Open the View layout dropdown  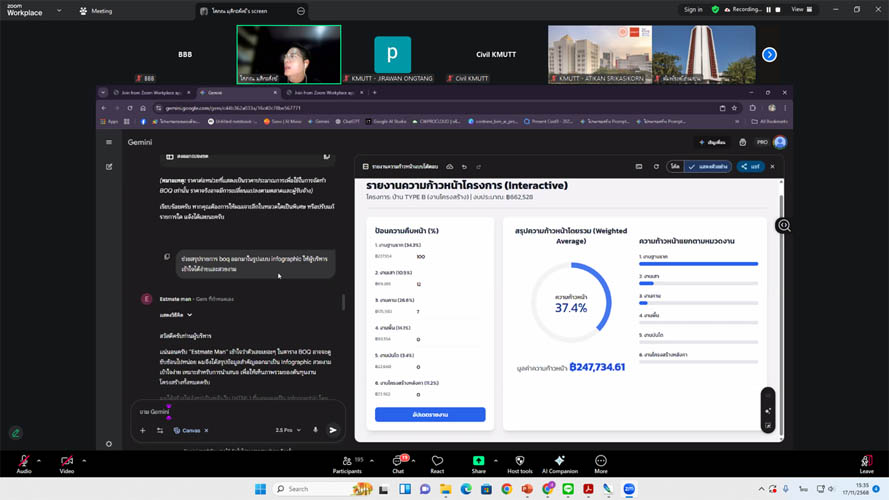(801, 10)
